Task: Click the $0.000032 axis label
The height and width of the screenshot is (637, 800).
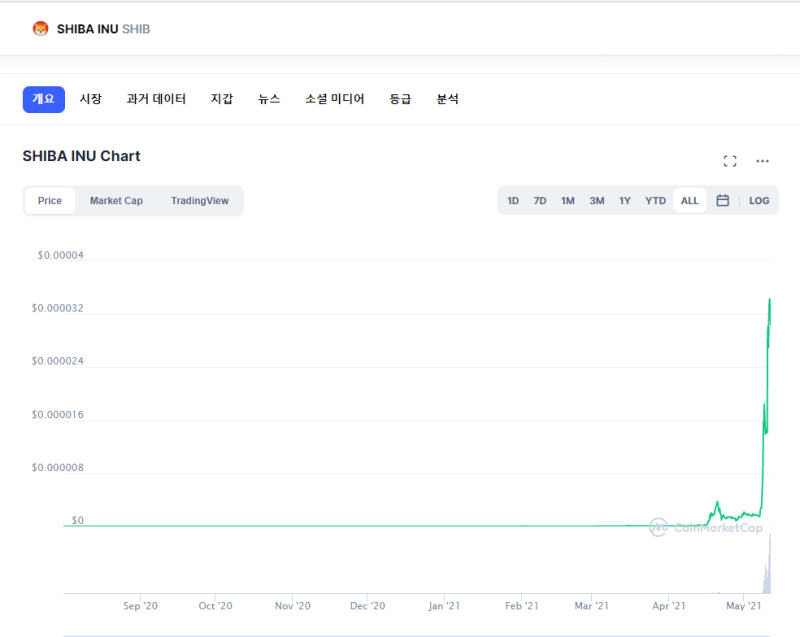Action: pyautogui.click(x=57, y=308)
